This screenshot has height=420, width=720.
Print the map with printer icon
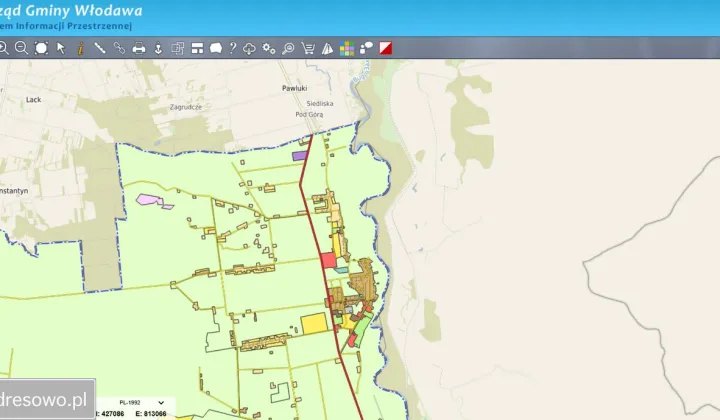pyautogui.click(x=139, y=48)
